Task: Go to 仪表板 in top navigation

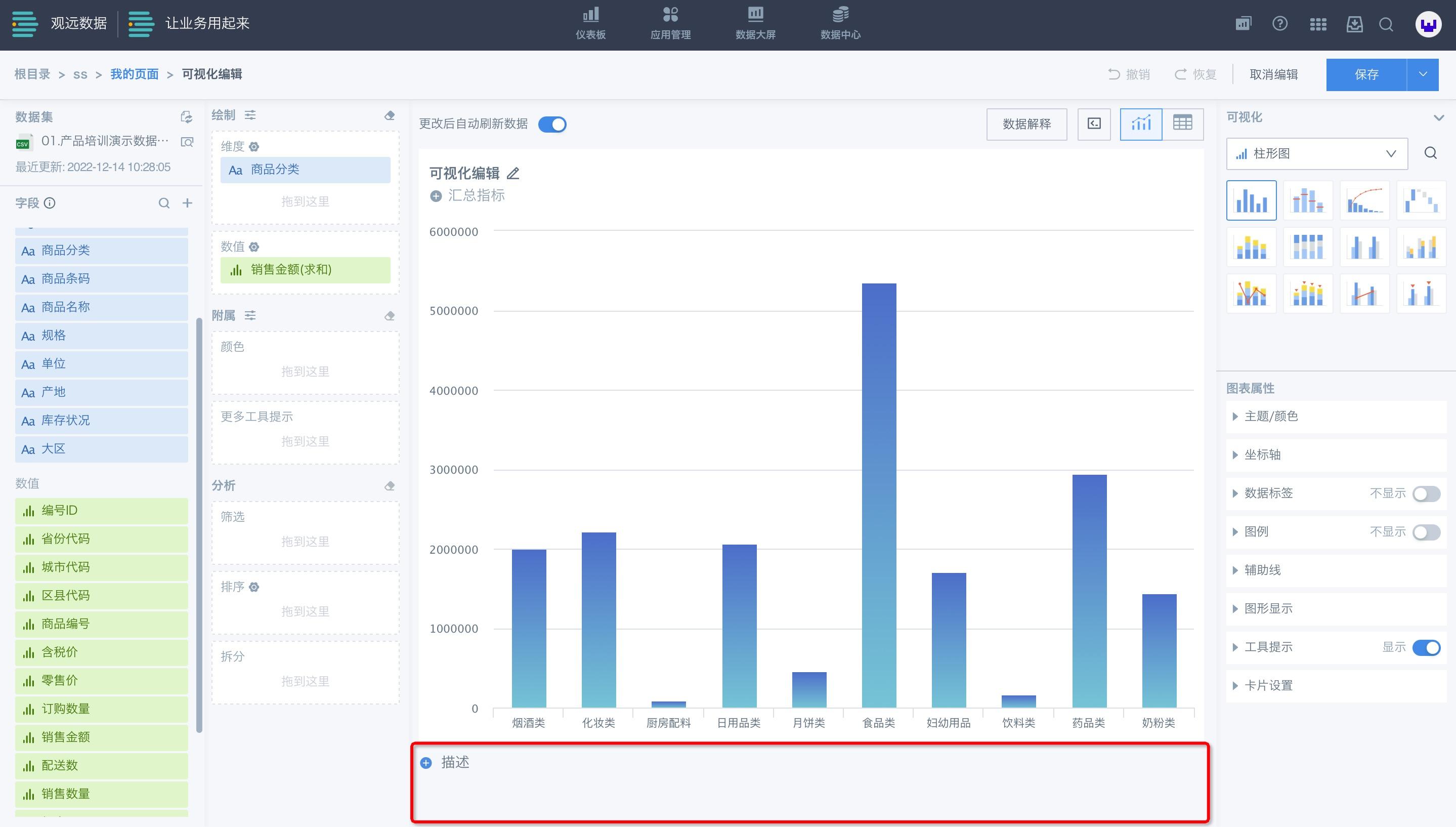Action: (x=590, y=24)
